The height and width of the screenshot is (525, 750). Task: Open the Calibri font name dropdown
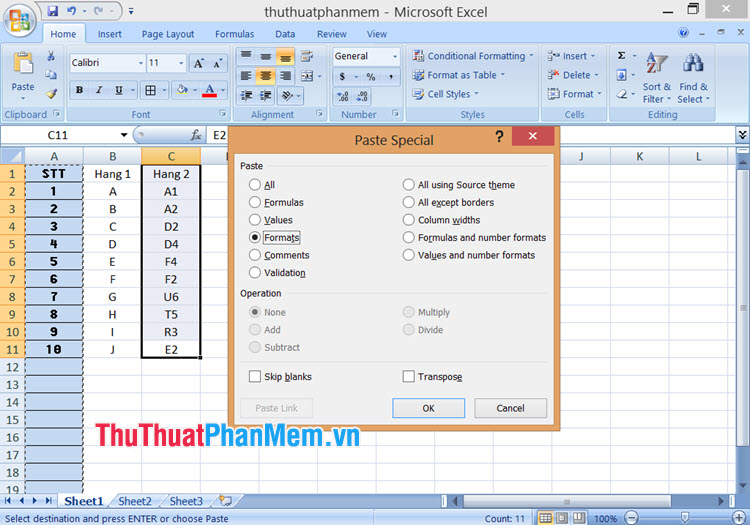coord(141,63)
